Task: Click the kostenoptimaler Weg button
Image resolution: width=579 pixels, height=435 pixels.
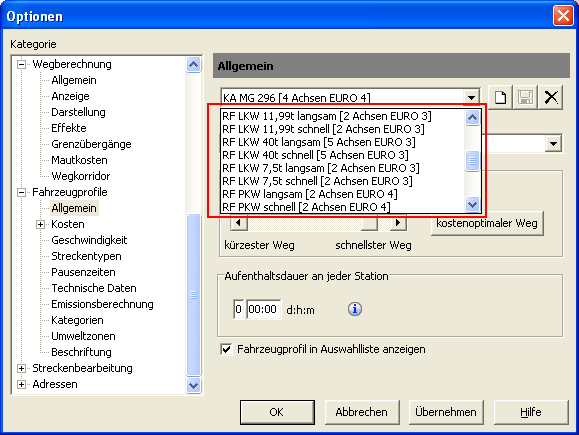Action: [x=487, y=223]
